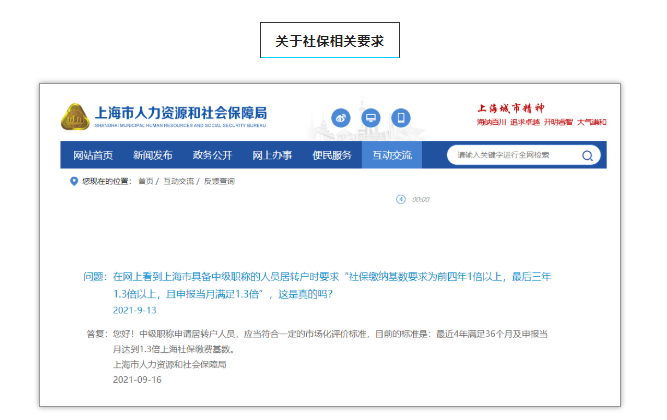Screen dimensions: 667x420
Task: Click the question date 2021-9-13
Action: (134, 310)
